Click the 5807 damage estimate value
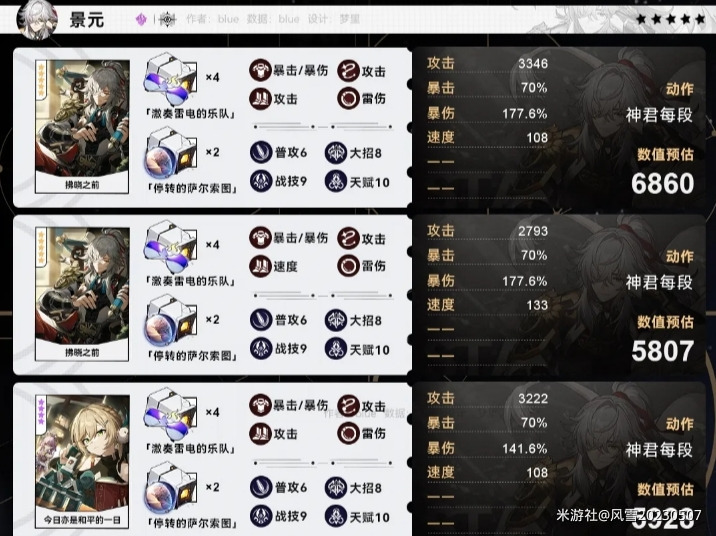Viewport: 716px width, 536px height. [x=663, y=351]
